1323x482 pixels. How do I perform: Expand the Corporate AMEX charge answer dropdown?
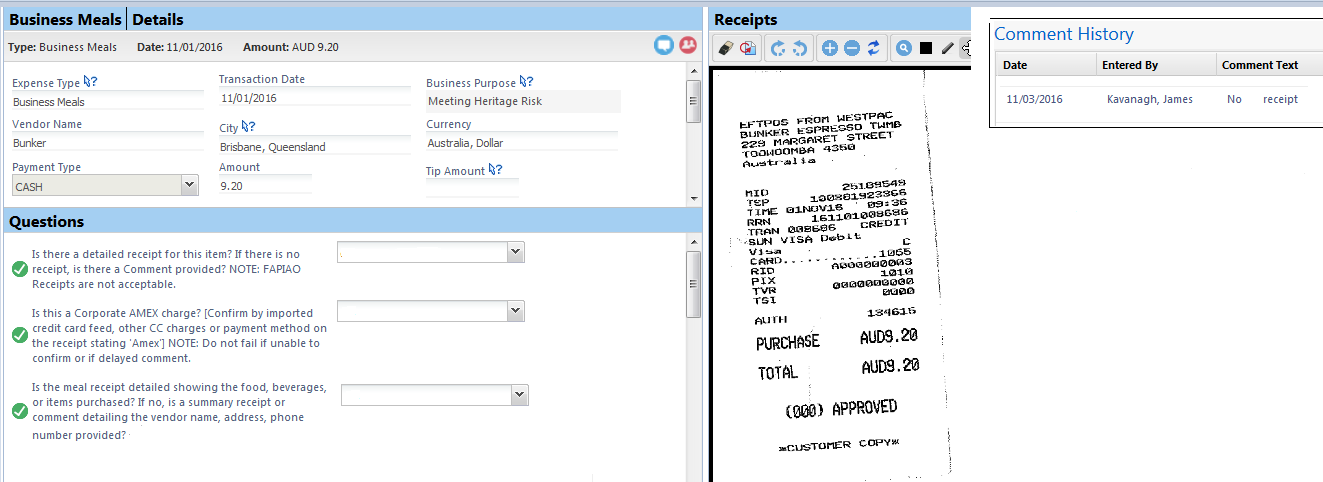pos(515,312)
